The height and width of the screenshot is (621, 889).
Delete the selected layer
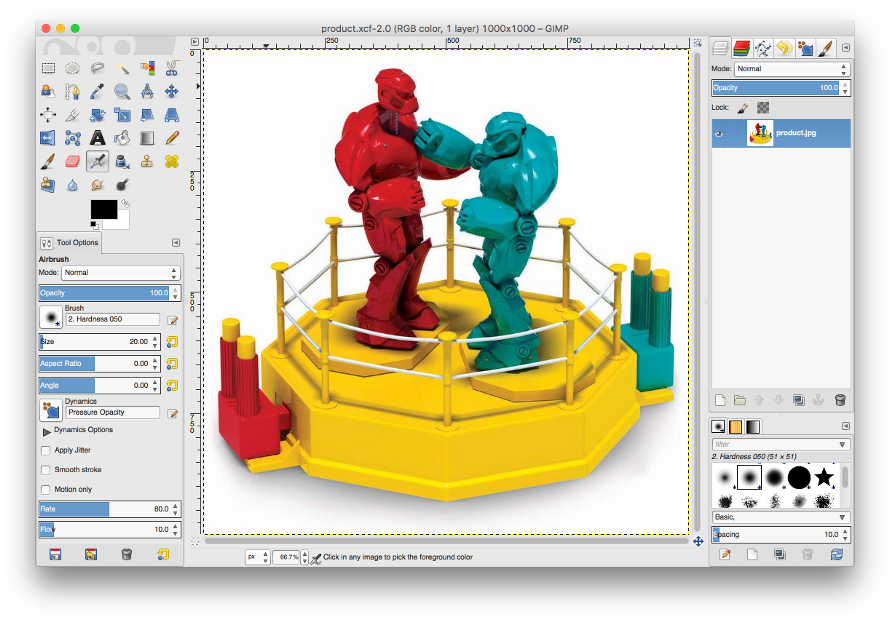tap(842, 399)
